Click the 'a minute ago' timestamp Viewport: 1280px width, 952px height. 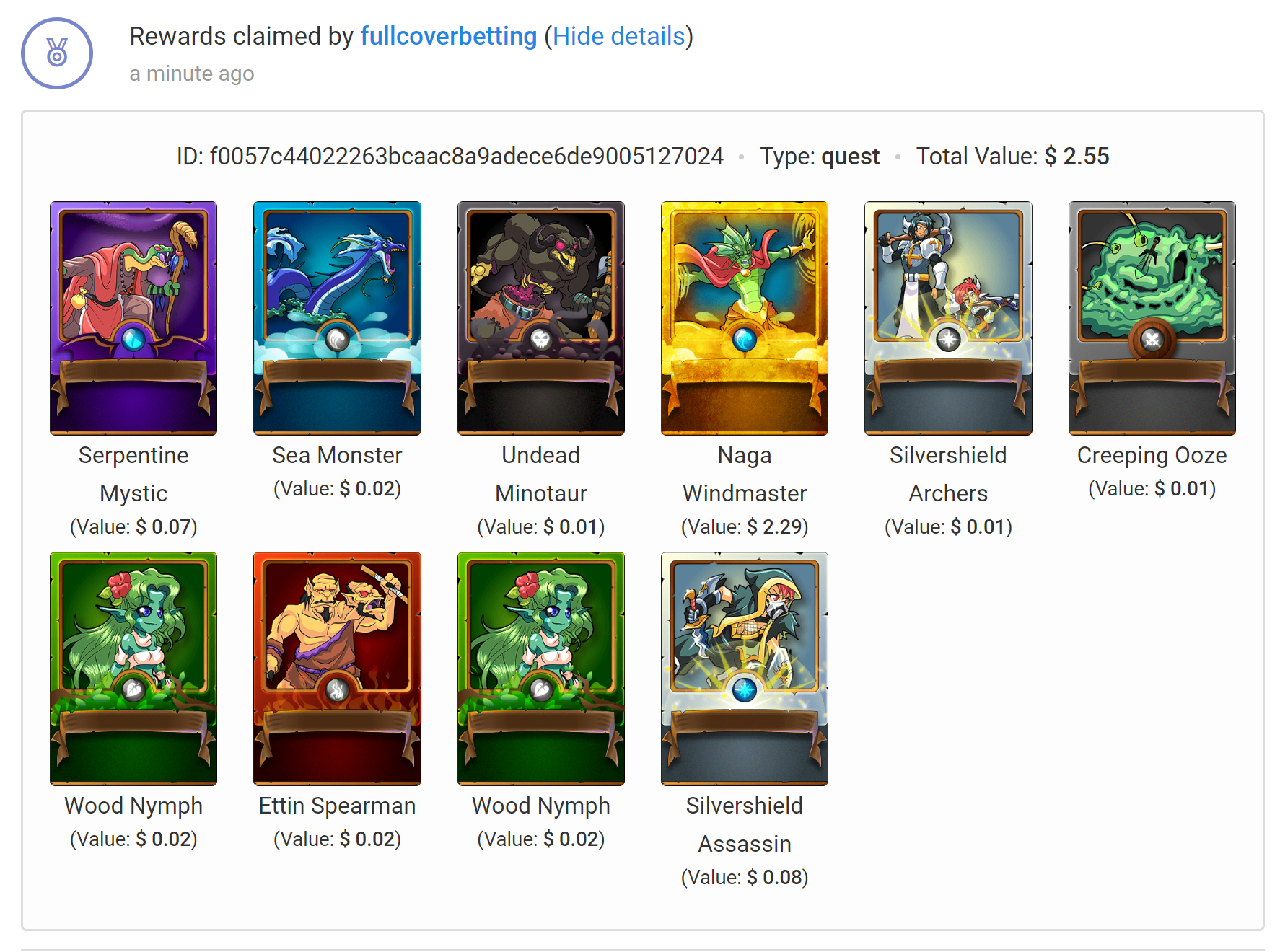192,74
